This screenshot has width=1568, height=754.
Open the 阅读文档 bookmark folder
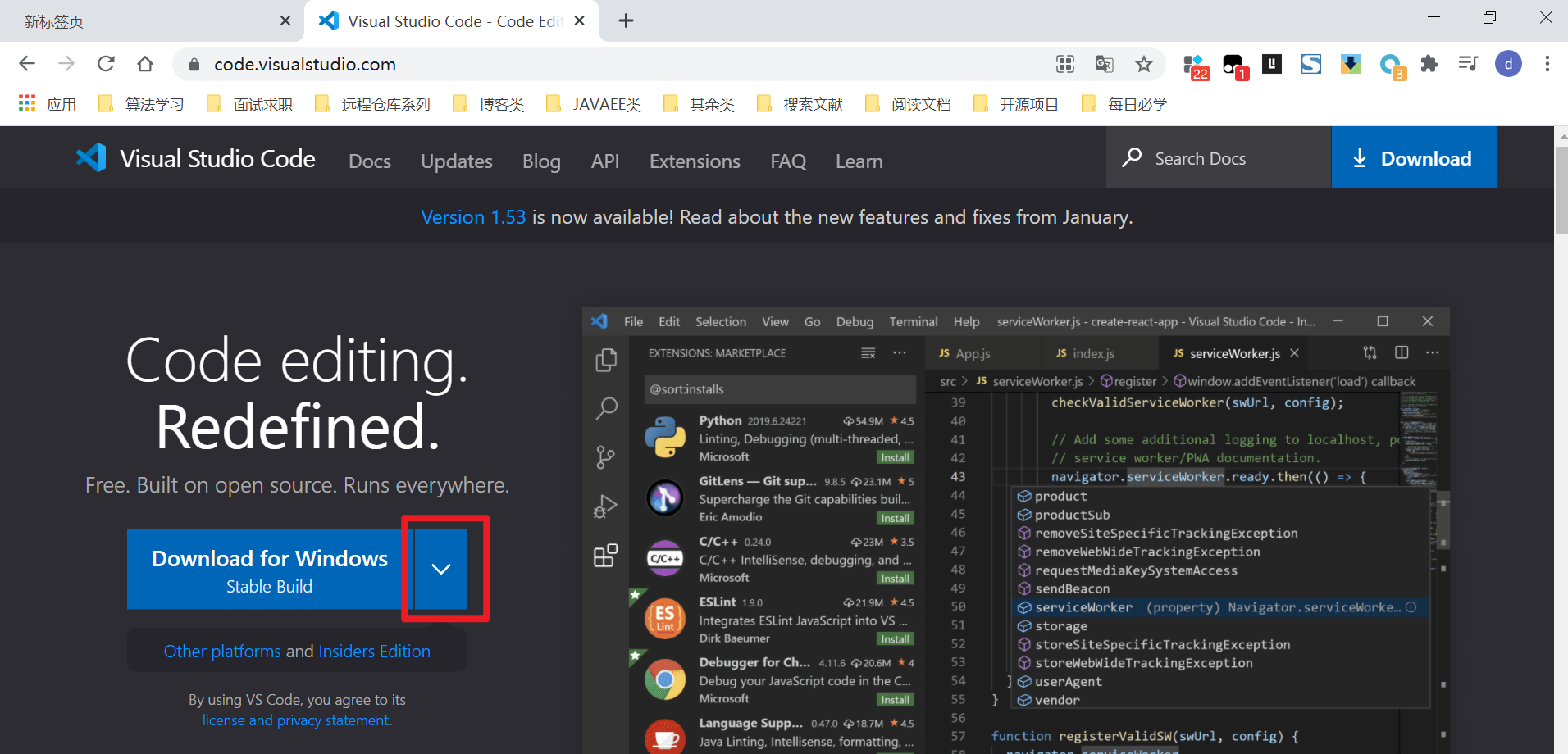click(x=908, y=104)
